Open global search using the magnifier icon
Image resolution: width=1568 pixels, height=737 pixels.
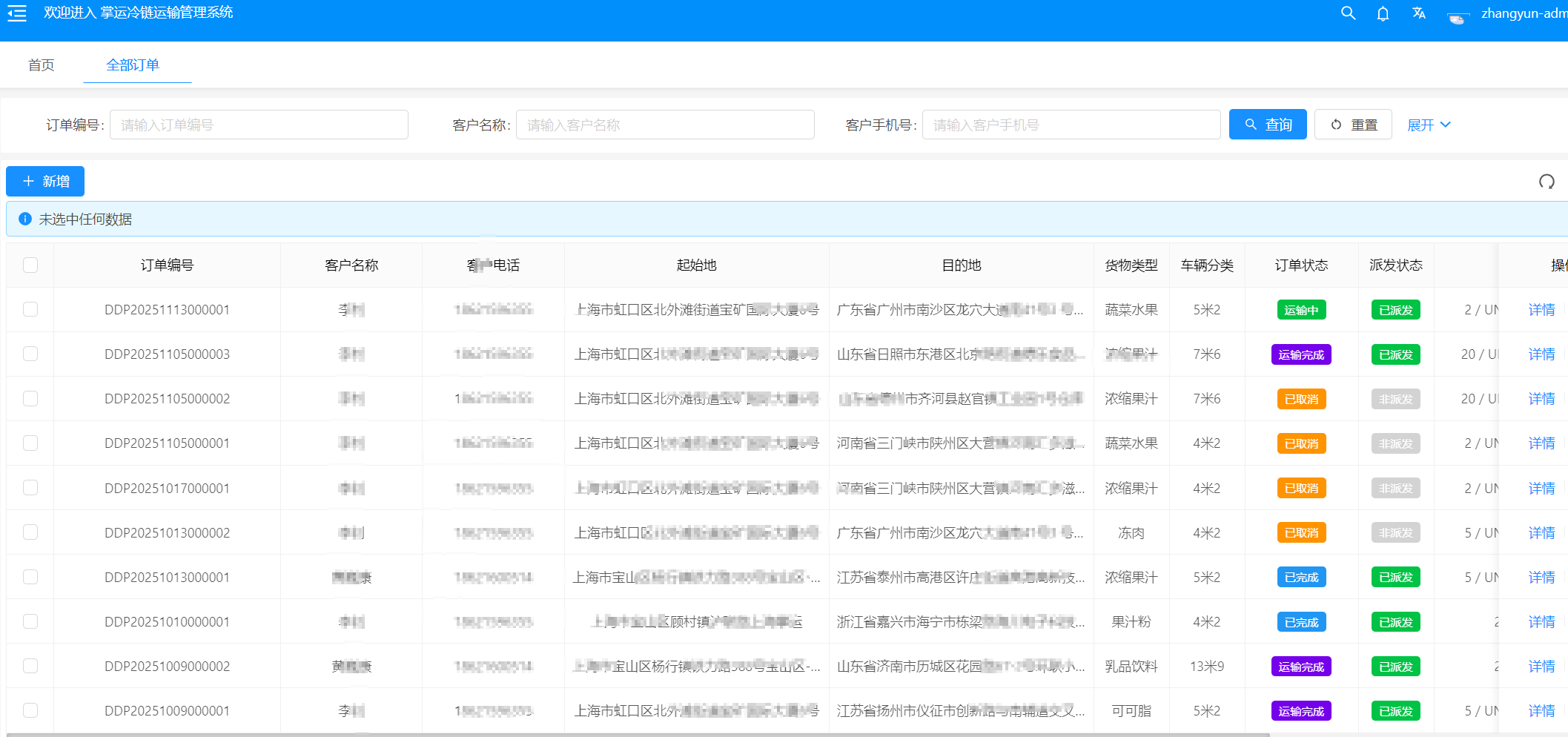[1348, 13]
